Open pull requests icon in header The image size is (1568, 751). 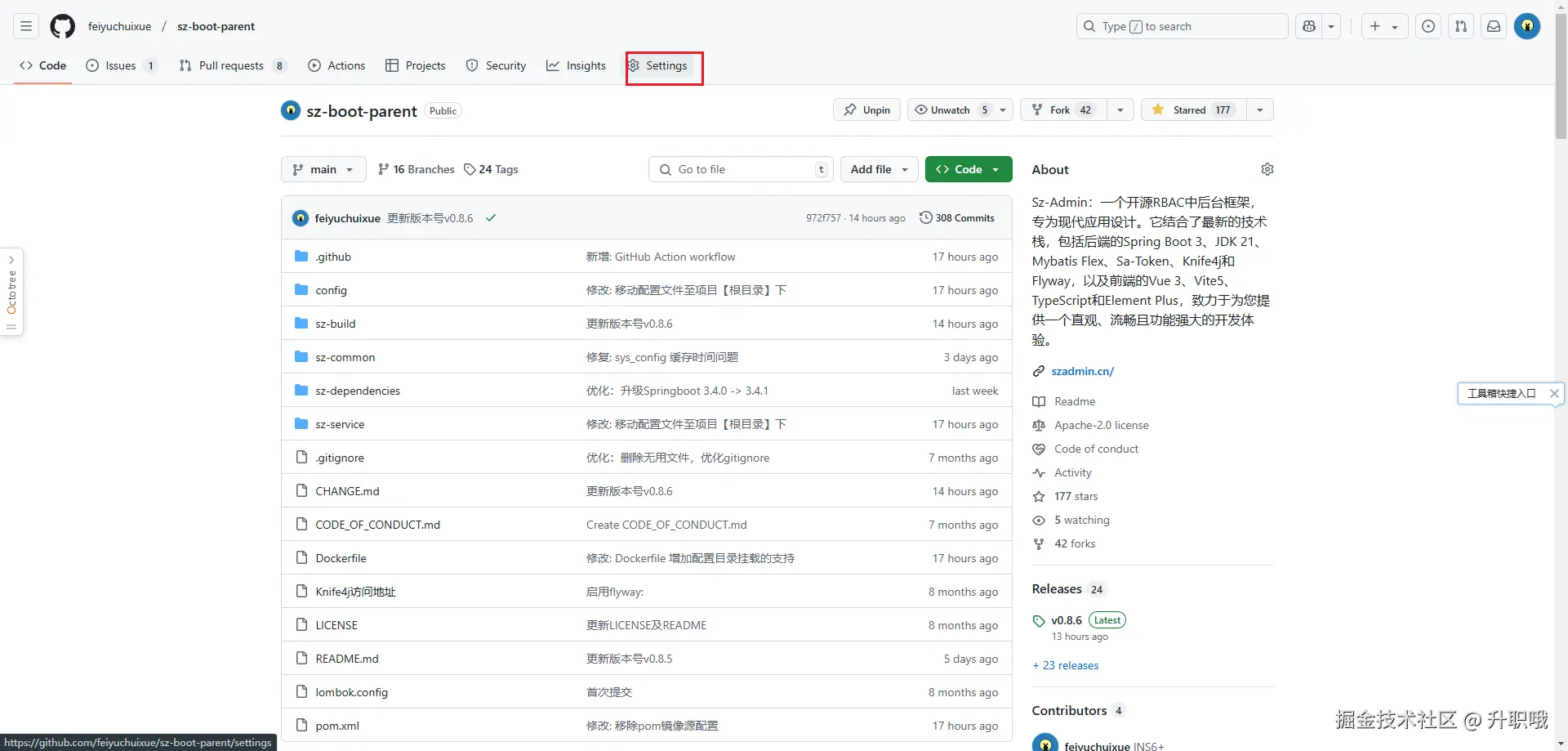pyautogui.click(x=1461, y=26)
